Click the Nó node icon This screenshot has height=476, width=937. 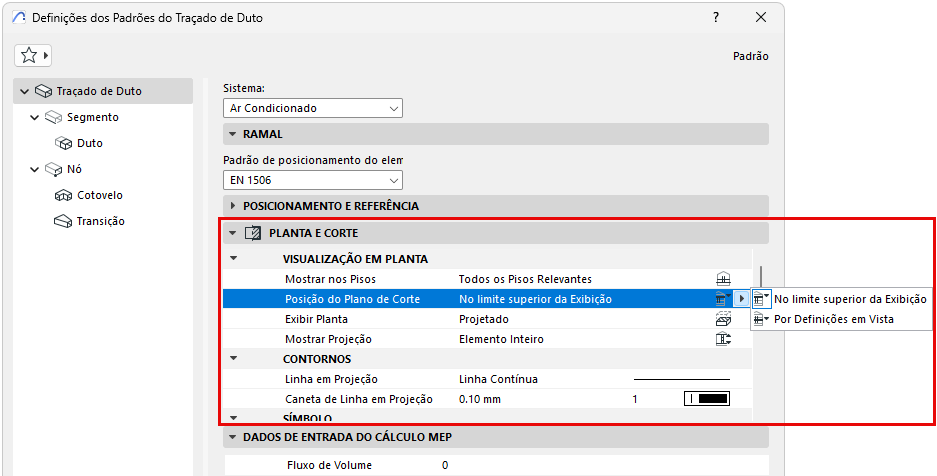[53, 170]
